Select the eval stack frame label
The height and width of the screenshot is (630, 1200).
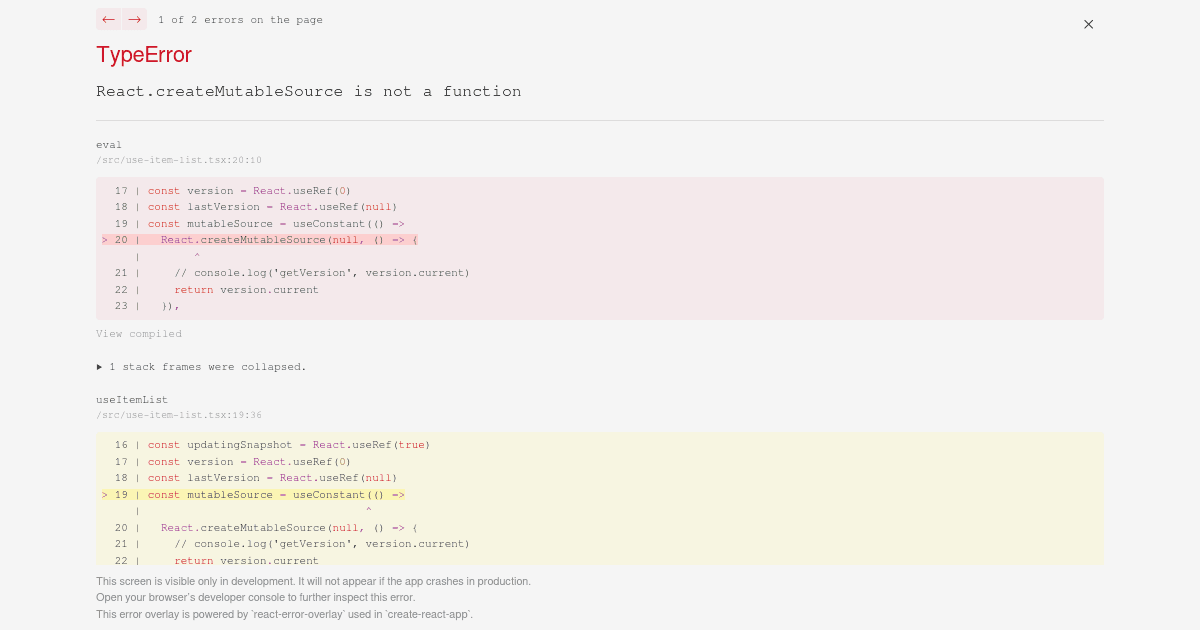point(109,144)
